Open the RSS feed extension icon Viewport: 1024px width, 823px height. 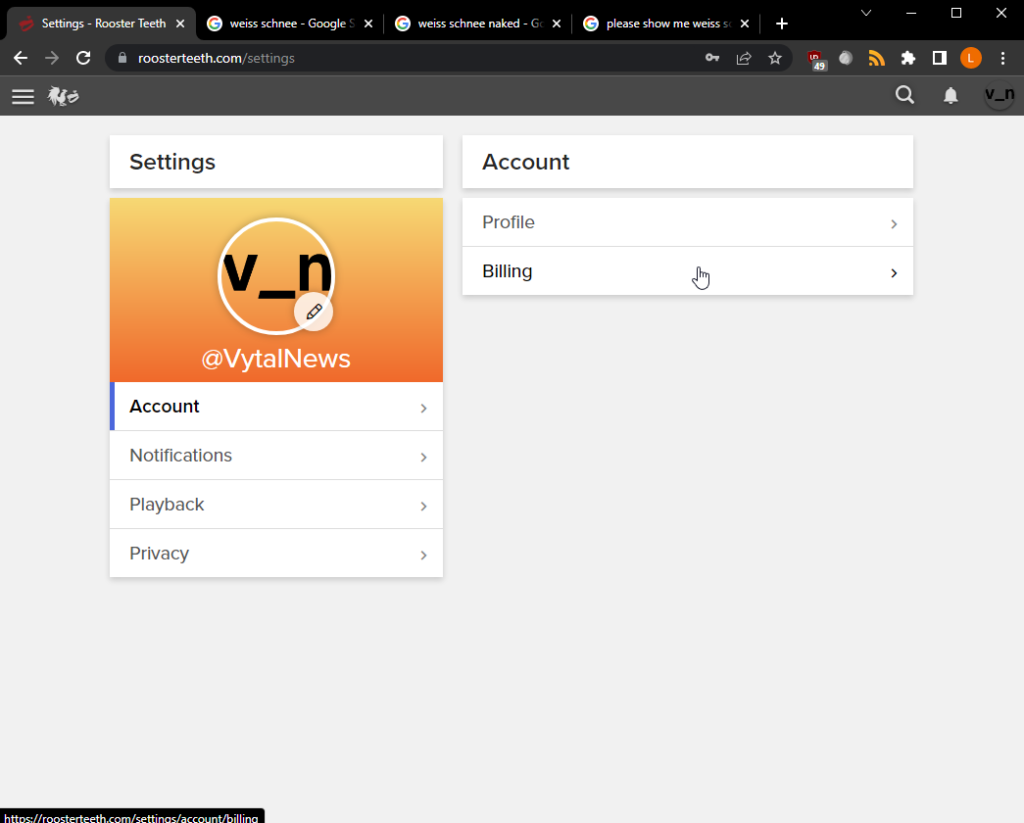click(x=876, y=58)
